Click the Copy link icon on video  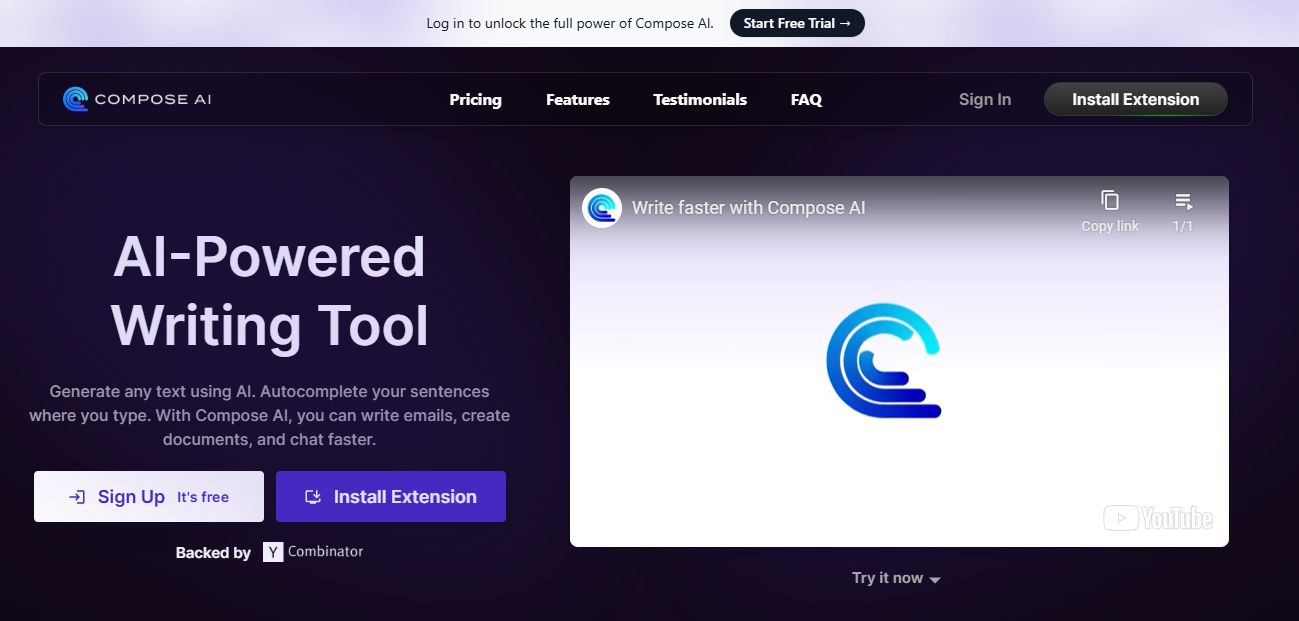click(x=1110, y=200)
